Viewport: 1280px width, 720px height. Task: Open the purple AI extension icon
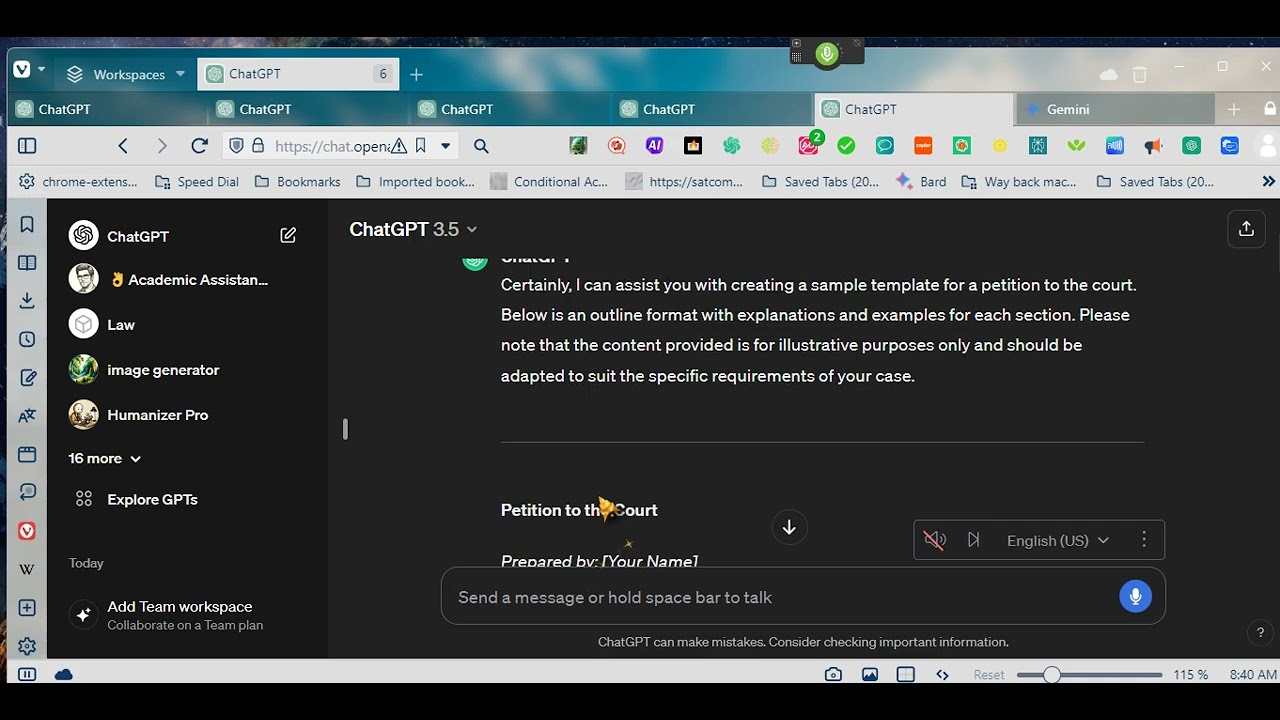point(655,146)
